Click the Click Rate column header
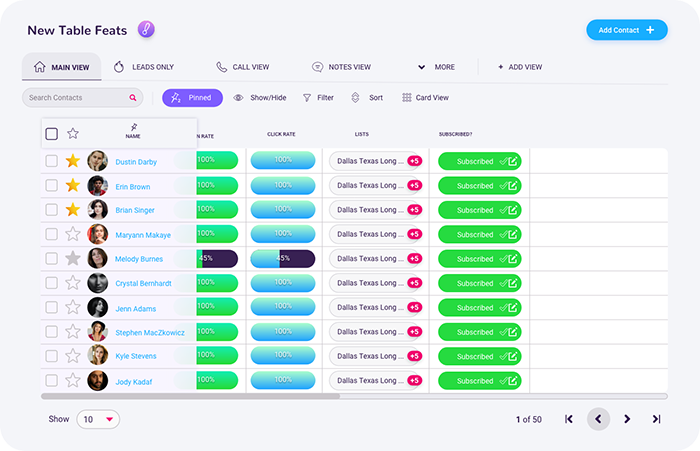 coord(281,134)
